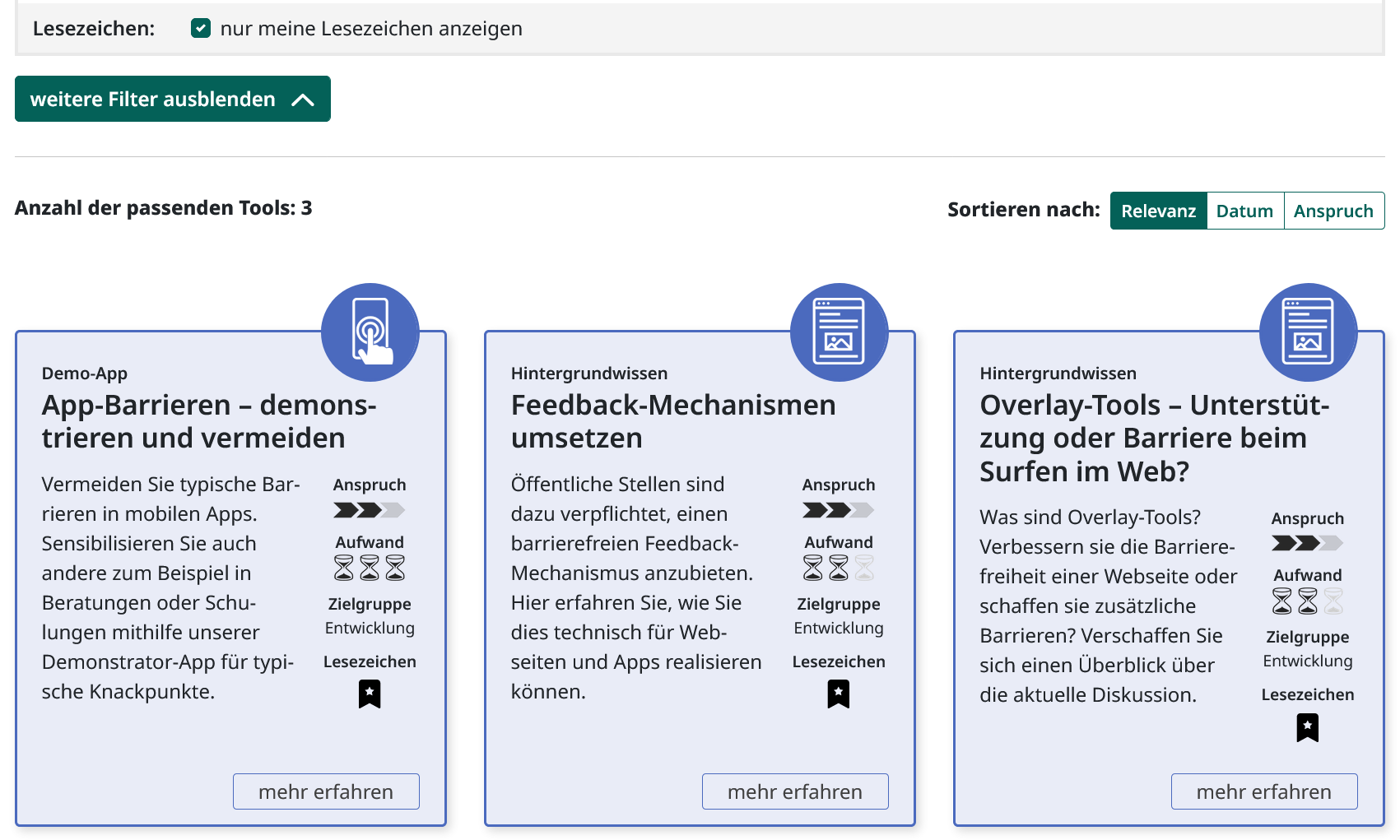
Task: Open 'mehr erfahren' for App-Barrieren
Action: [x=326, y=791]
